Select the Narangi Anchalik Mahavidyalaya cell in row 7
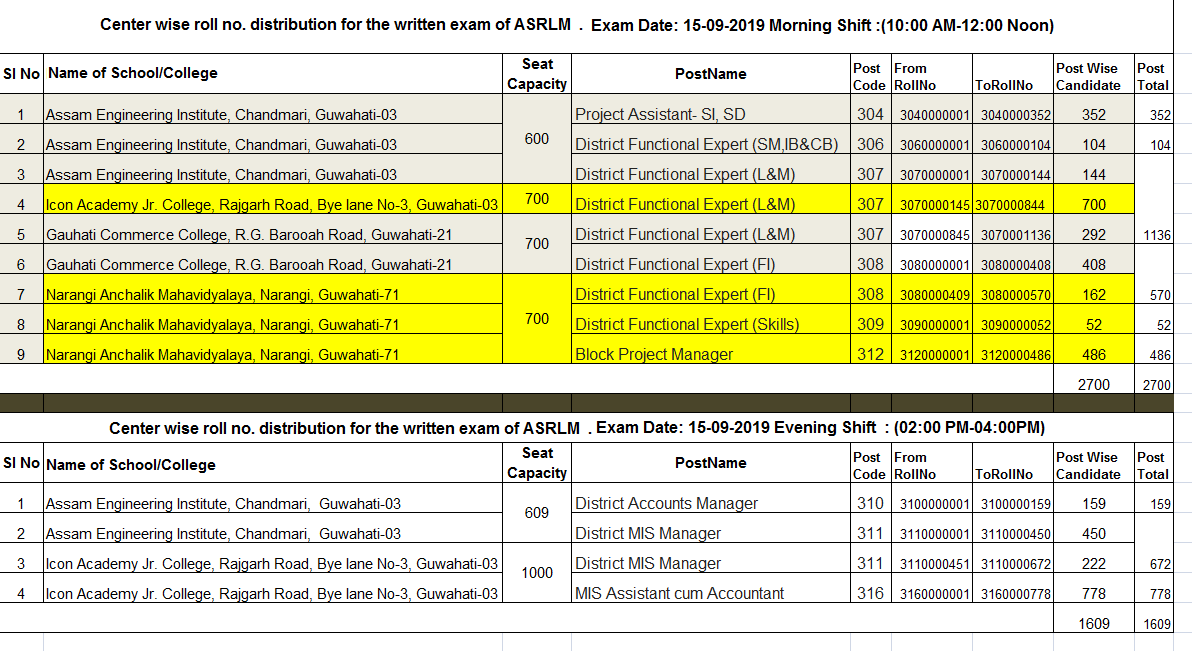This screenshot has width=1192, height=660. coord(273,289)
